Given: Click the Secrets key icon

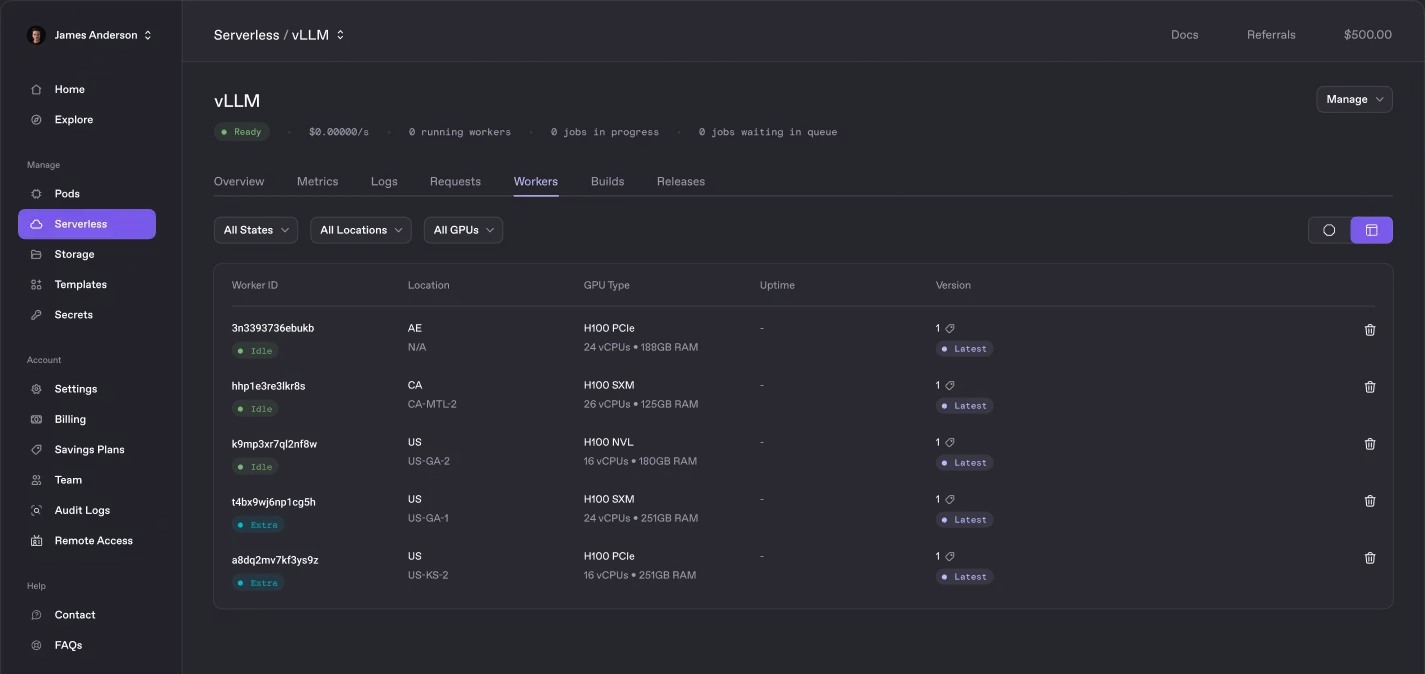Looking at the screenshot, I should 36,315.
